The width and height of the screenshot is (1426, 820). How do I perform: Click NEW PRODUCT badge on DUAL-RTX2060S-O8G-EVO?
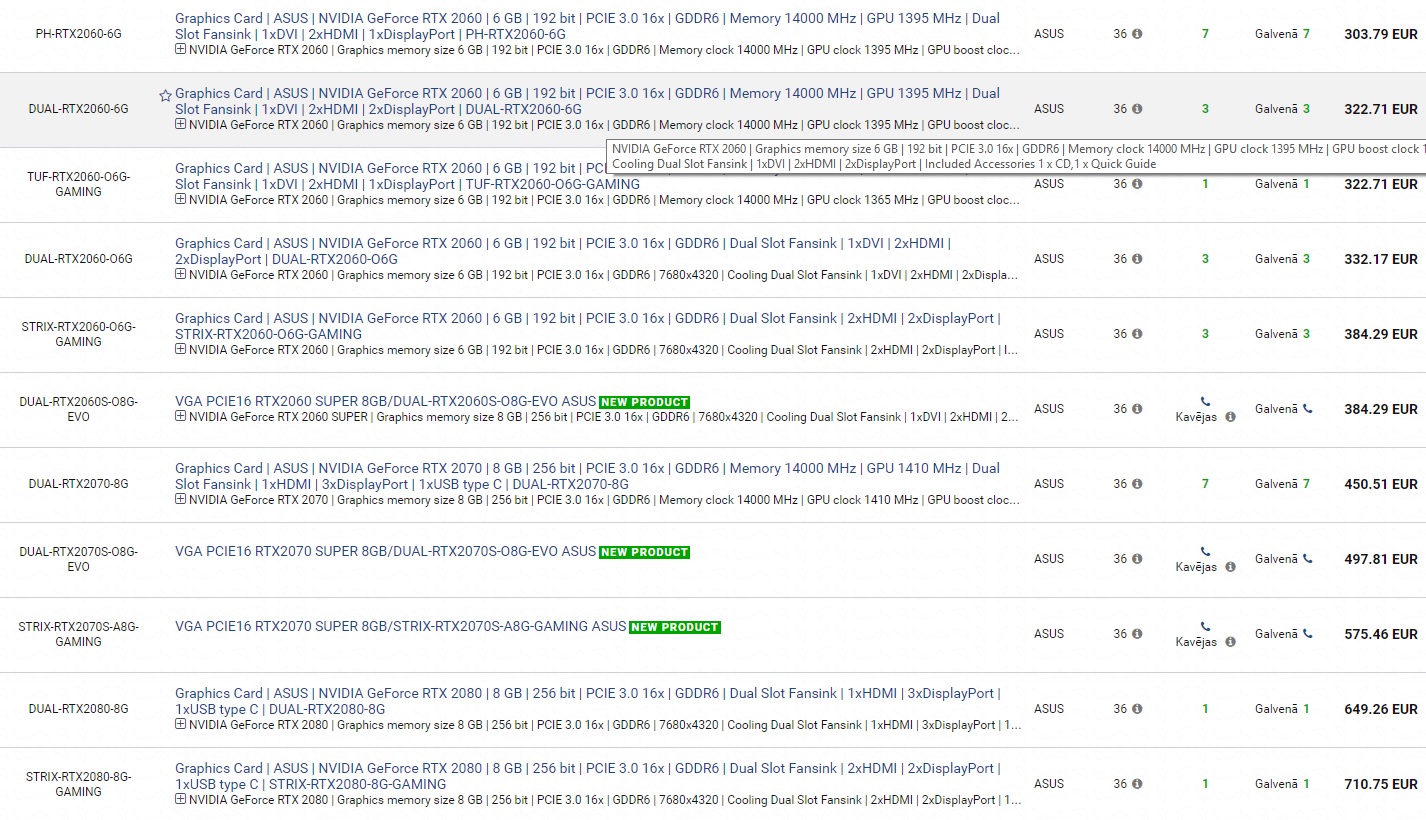644,402
